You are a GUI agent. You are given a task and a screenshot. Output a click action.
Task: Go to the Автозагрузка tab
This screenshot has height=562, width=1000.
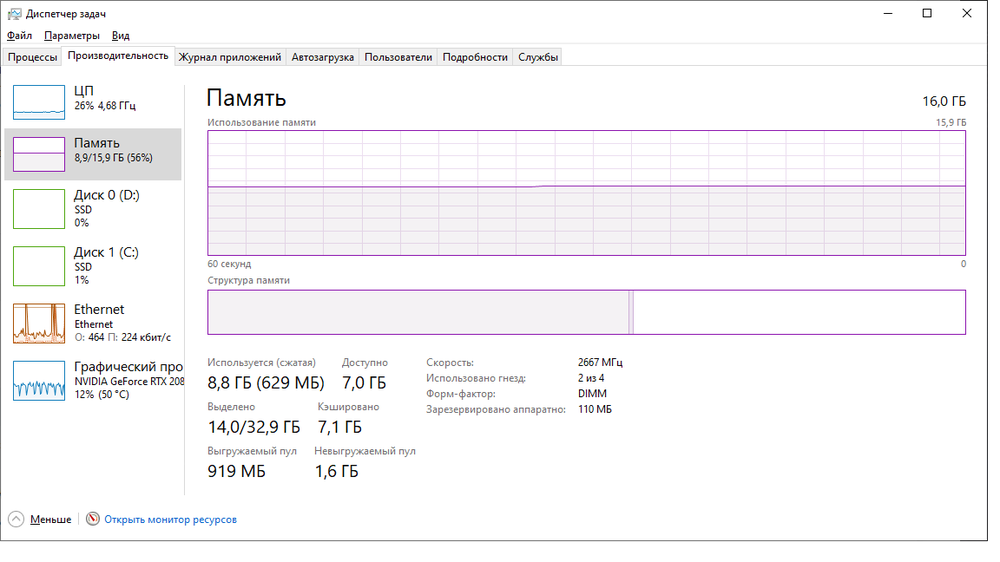[x=322, y=57]
